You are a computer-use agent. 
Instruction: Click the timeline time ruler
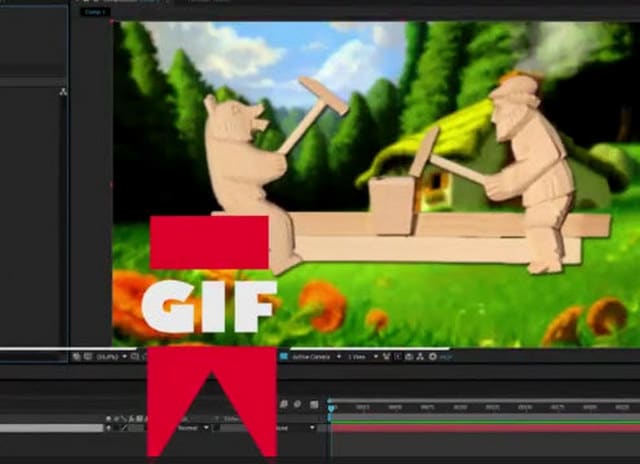485,407
